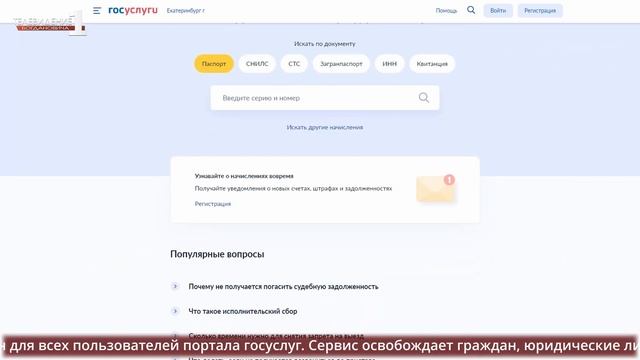Click the Регистрация link in the notification card
This screenshot has height=360, width=640.
click(x=213, y=204)
